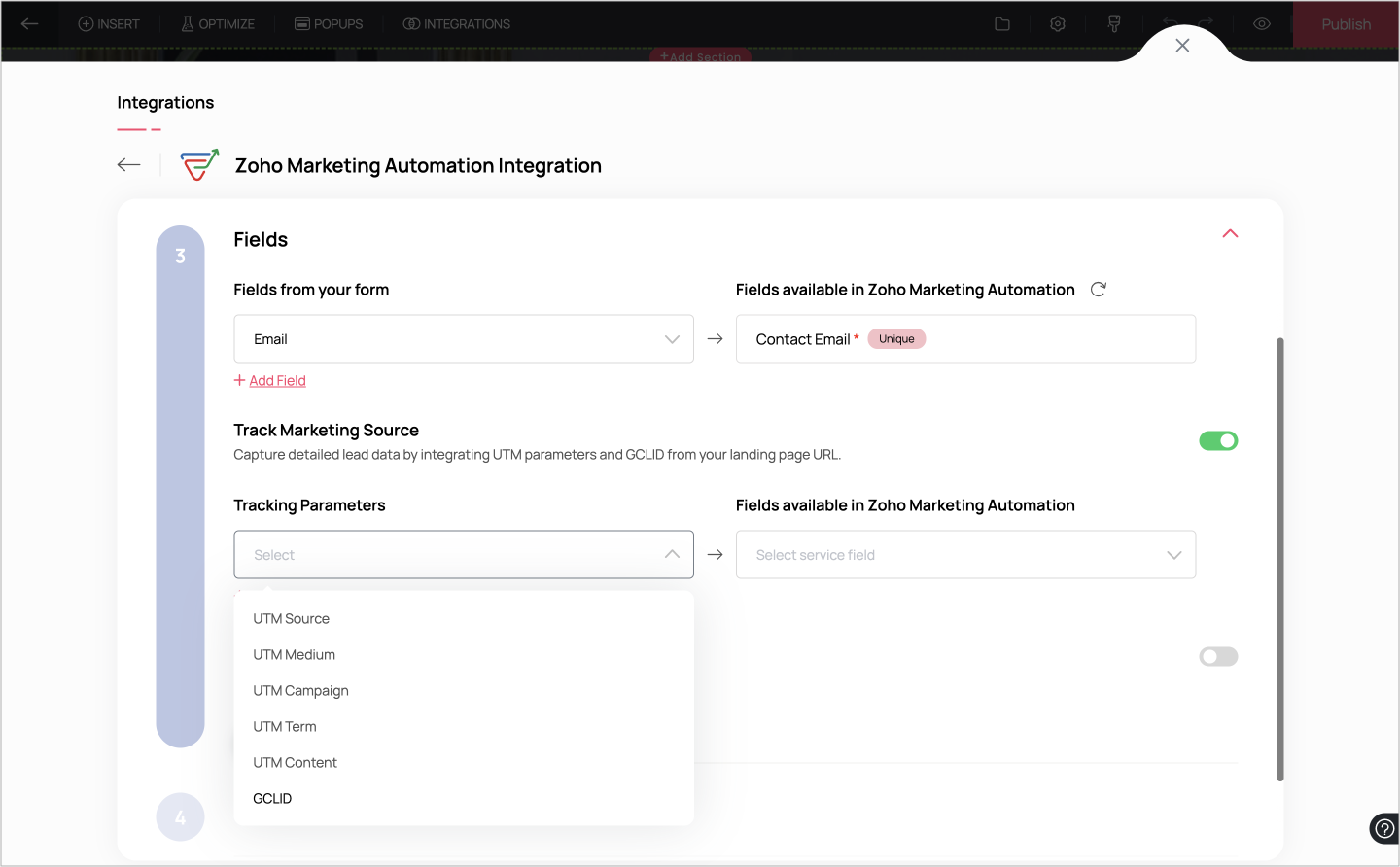Choose GCLID tracking parameter option
This screenshot has height=867, width=1400.
point(272,799)
